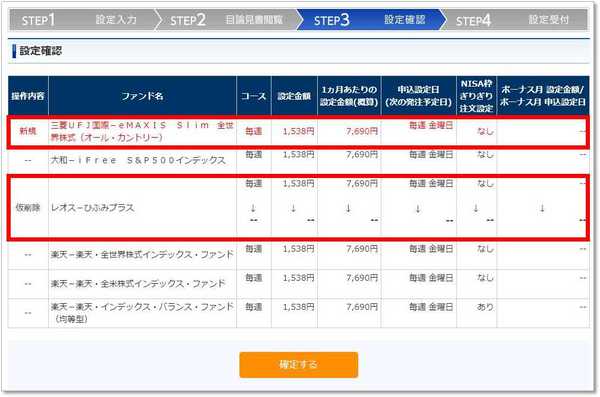Click the down arrow in ひふみプラス 設定金額 cell
600x397 pixels.
pyautogui.click(x=293, y=208)
